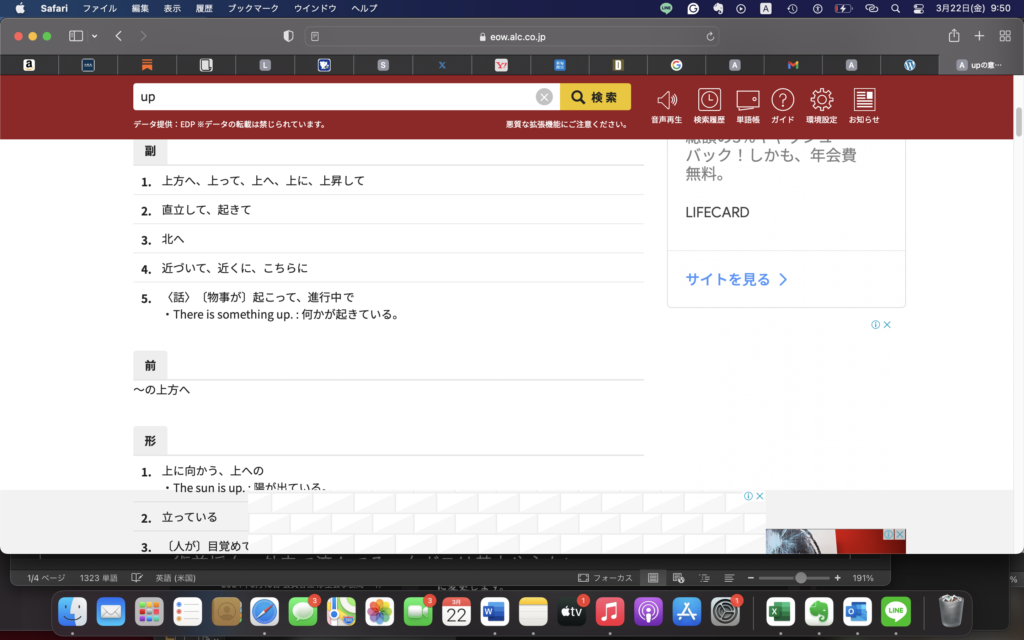The height and width of the screenshot is (640, 1024).
Task: Open the word notebook (単語帳) icon
Action: 747,100
